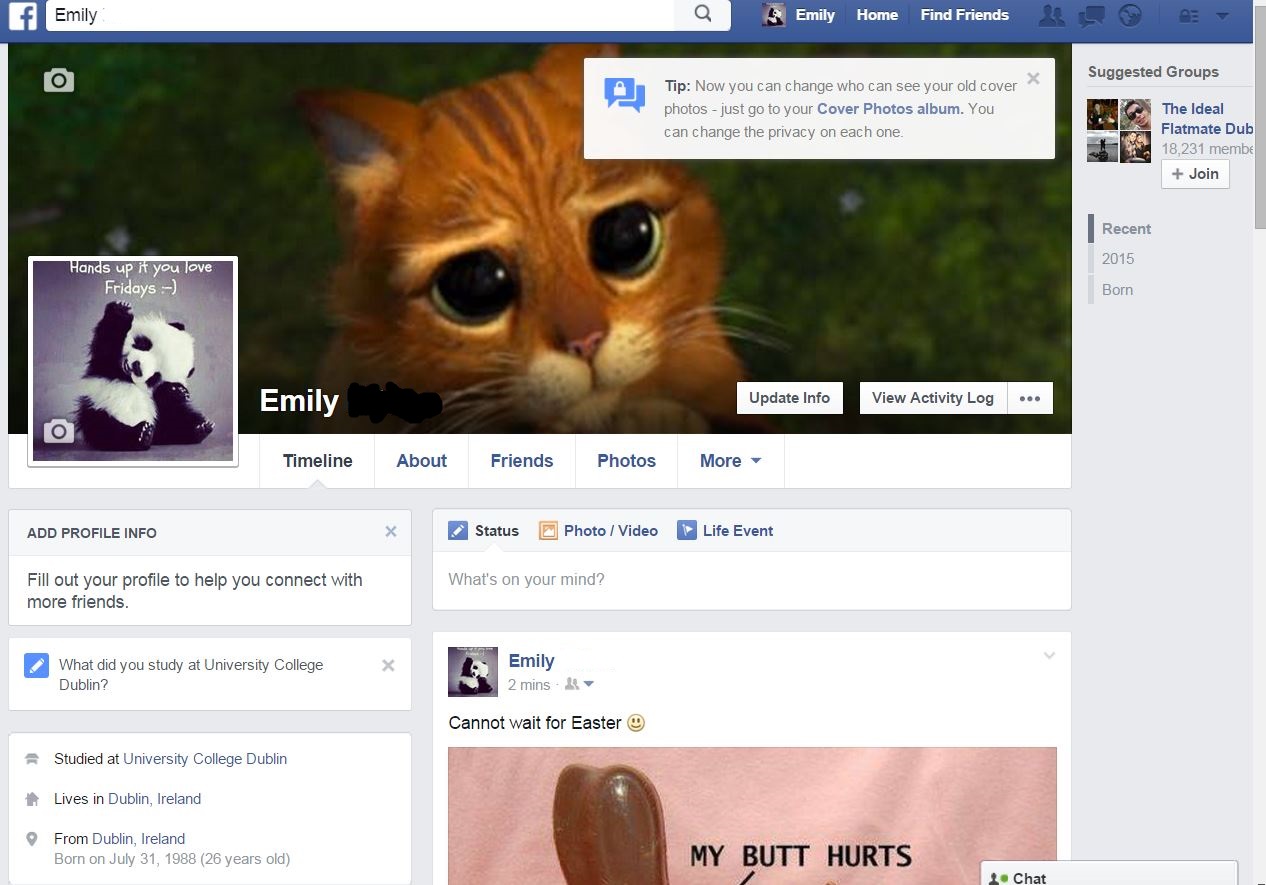The width and height of the screenshot is (1266, 885).
Task: Click Update Info button
Action: pos(790,397)
